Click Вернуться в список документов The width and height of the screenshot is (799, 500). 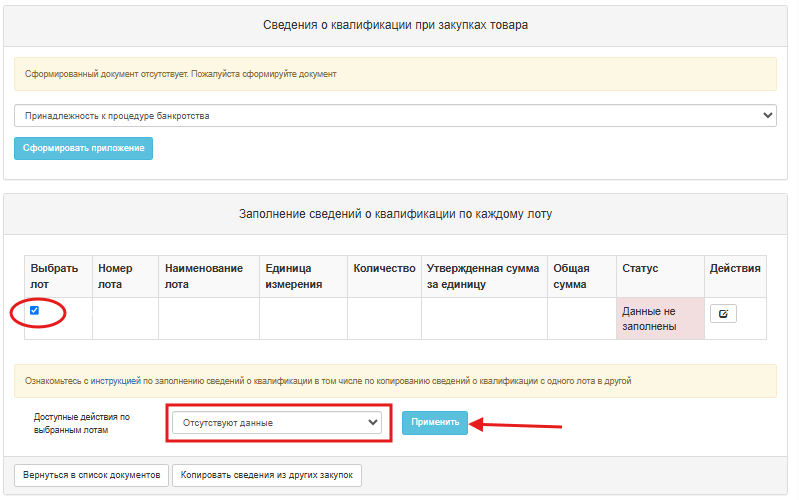tap(91, 475)
